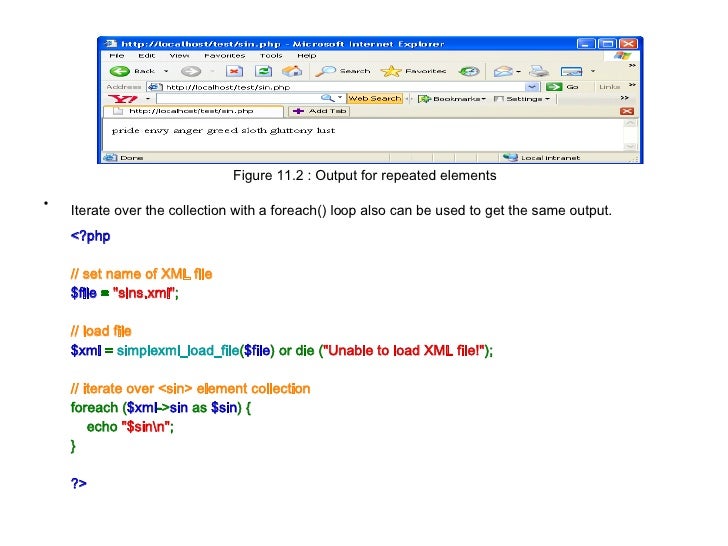This screenshot has width=728, height=546.
Task: Select the http://localhost/test/sin.php tab
Action: [x=193, y=111]
